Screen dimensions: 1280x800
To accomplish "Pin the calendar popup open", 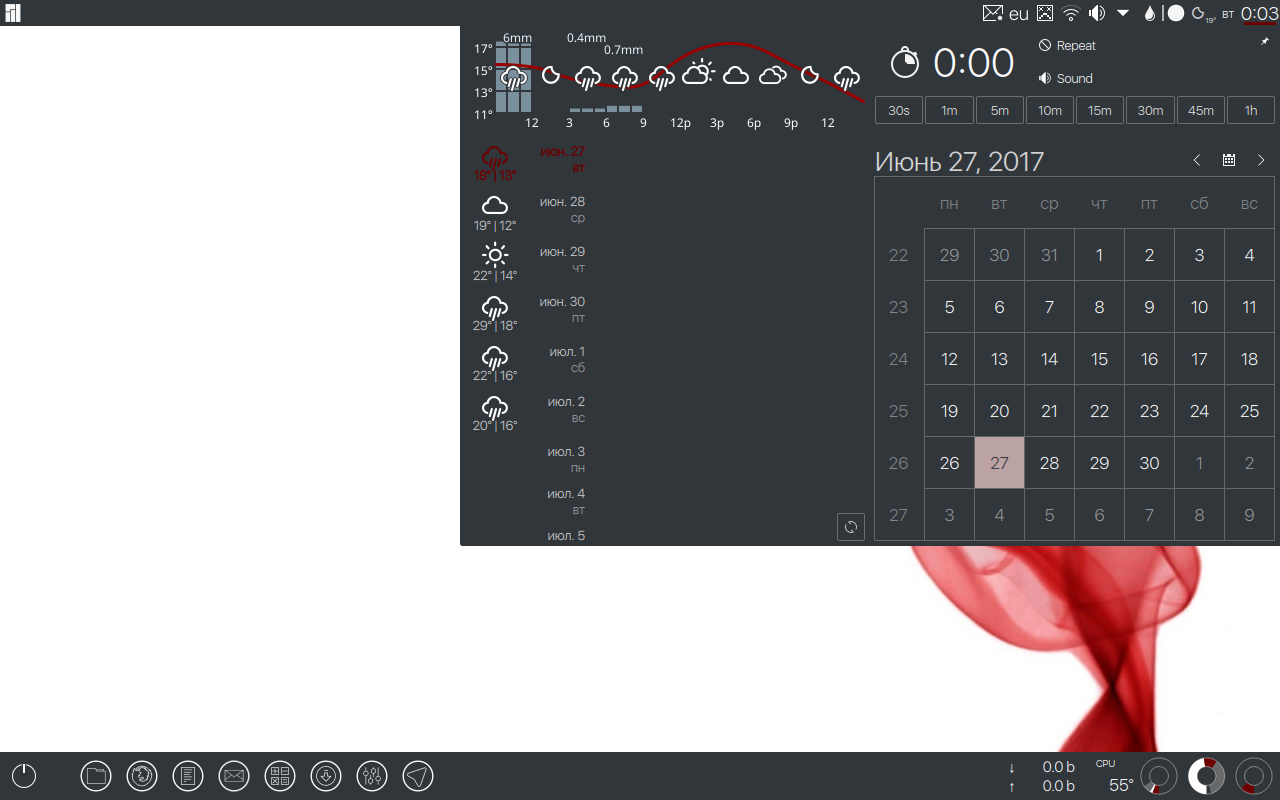I will [1265, 42].
